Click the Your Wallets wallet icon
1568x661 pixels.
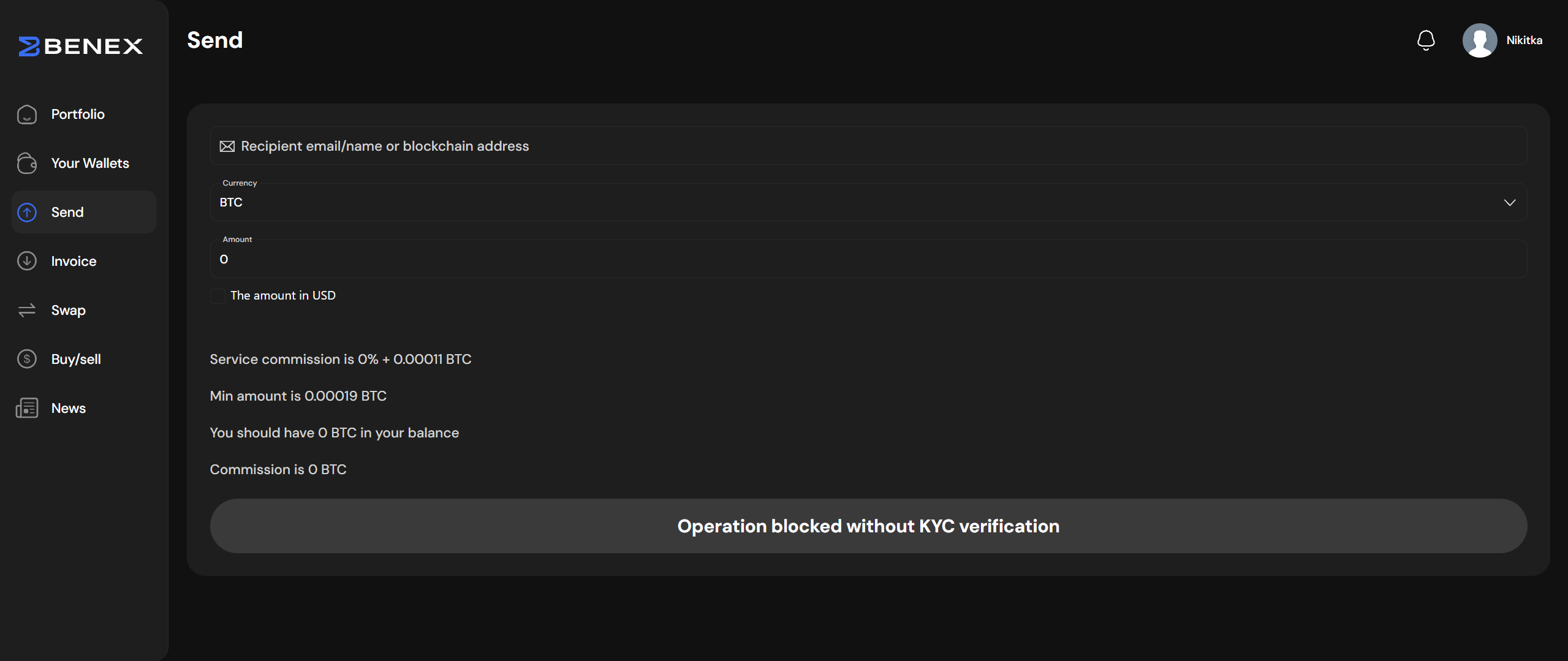pyautogui.click(x=27, y=164)
